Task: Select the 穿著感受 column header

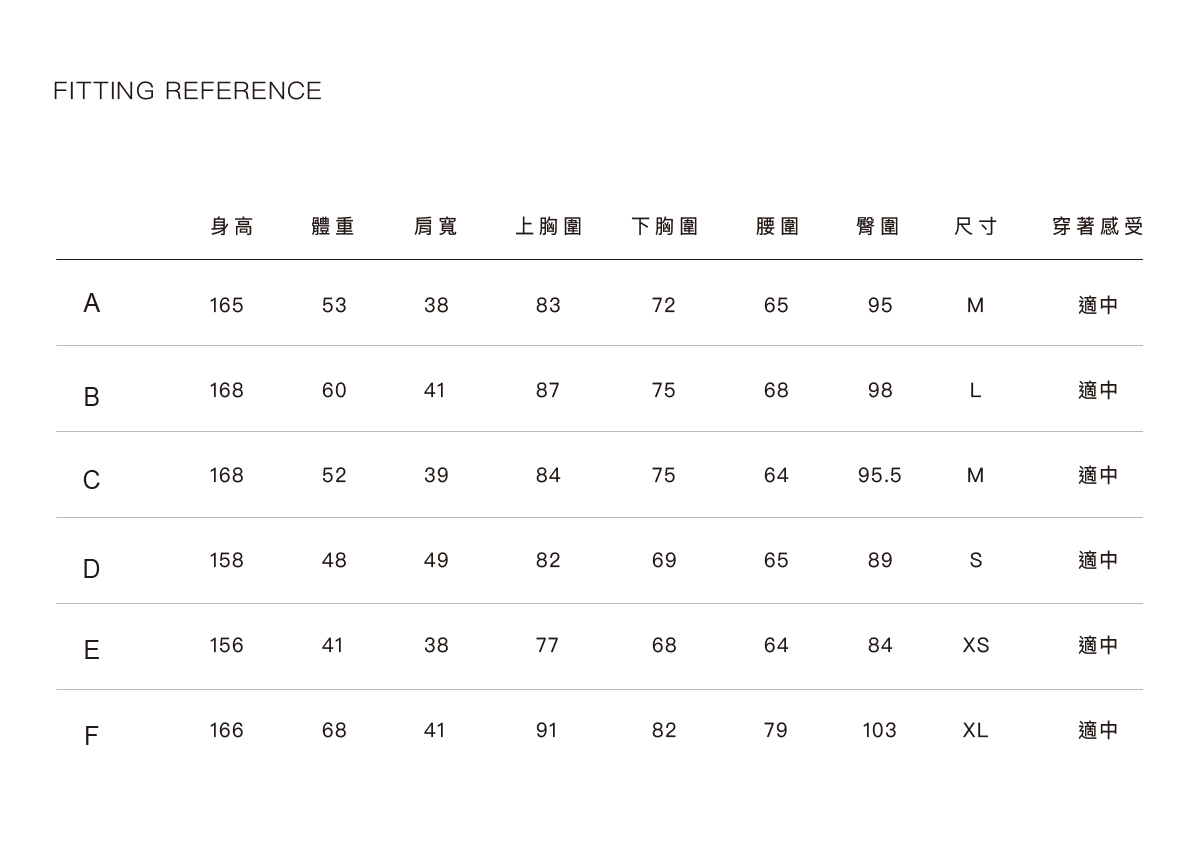Action: point(1097,227)
